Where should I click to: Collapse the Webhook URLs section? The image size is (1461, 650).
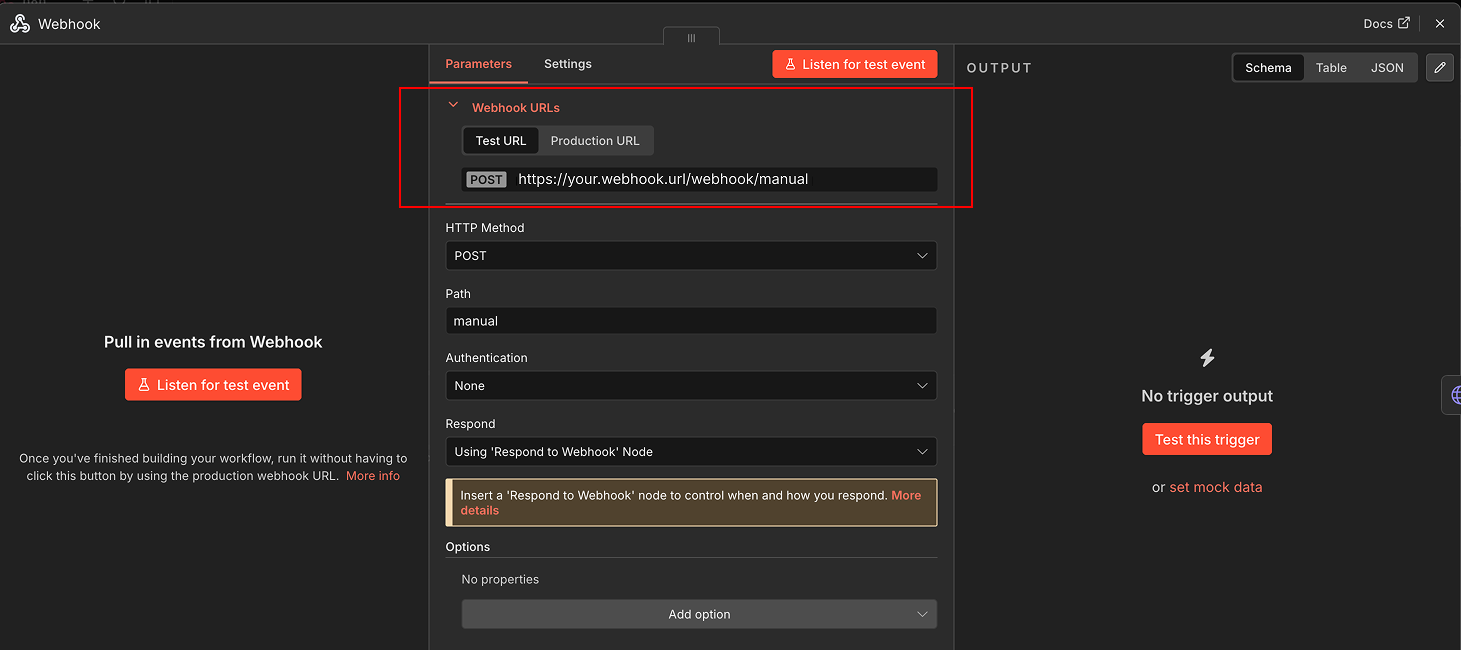click(x=453, y=105)
